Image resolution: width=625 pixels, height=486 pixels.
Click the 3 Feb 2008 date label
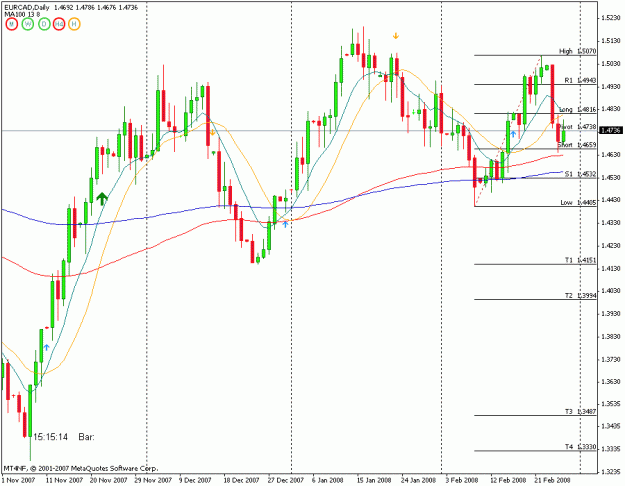[x=462, y=480]
